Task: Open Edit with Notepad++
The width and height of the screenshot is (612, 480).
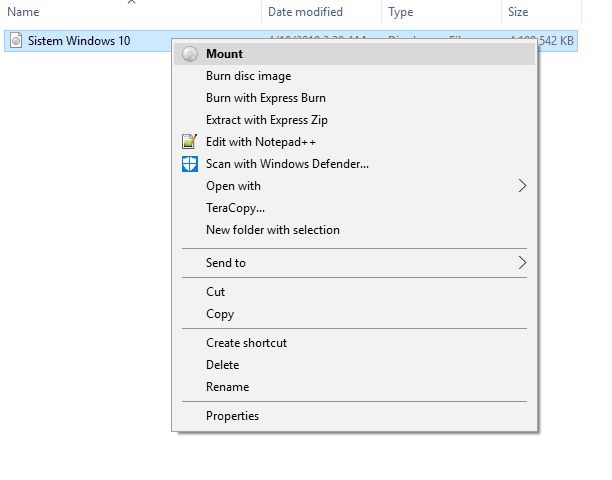Action: click(x=354, y=142)
